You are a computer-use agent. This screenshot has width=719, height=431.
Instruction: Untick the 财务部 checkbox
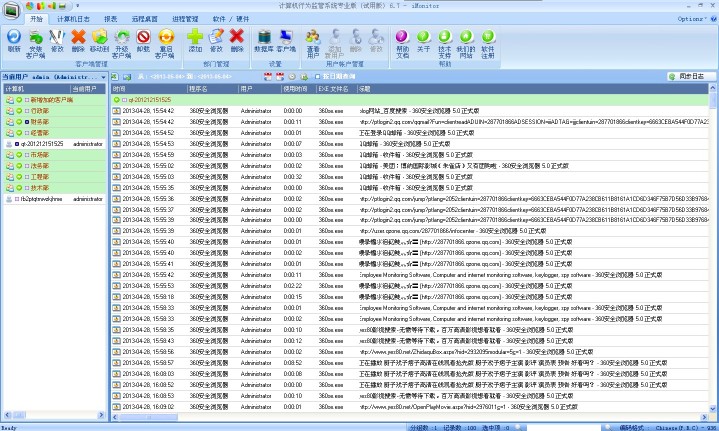(27, 122)
